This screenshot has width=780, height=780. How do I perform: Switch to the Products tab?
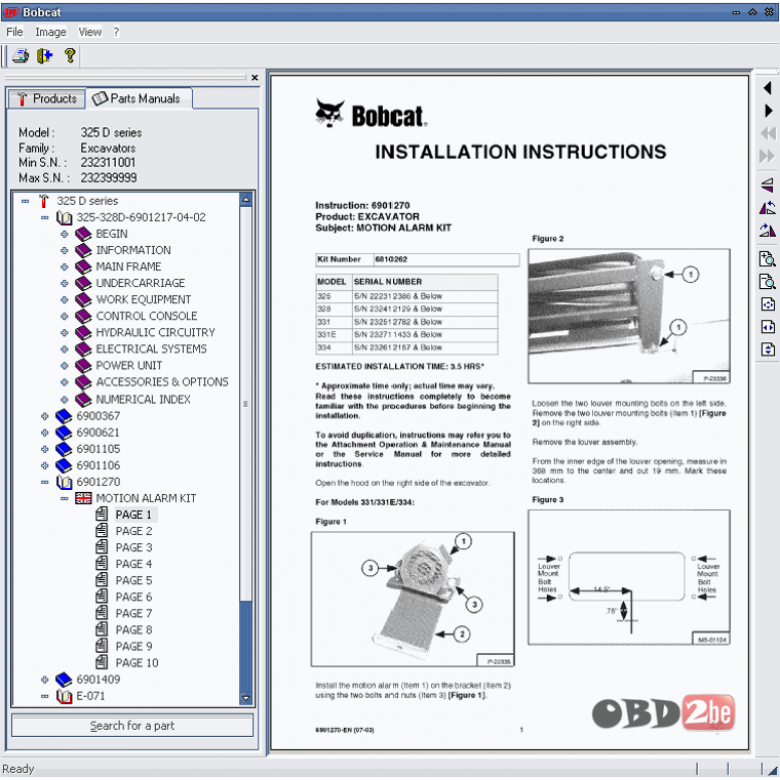[x=46, y=98]
